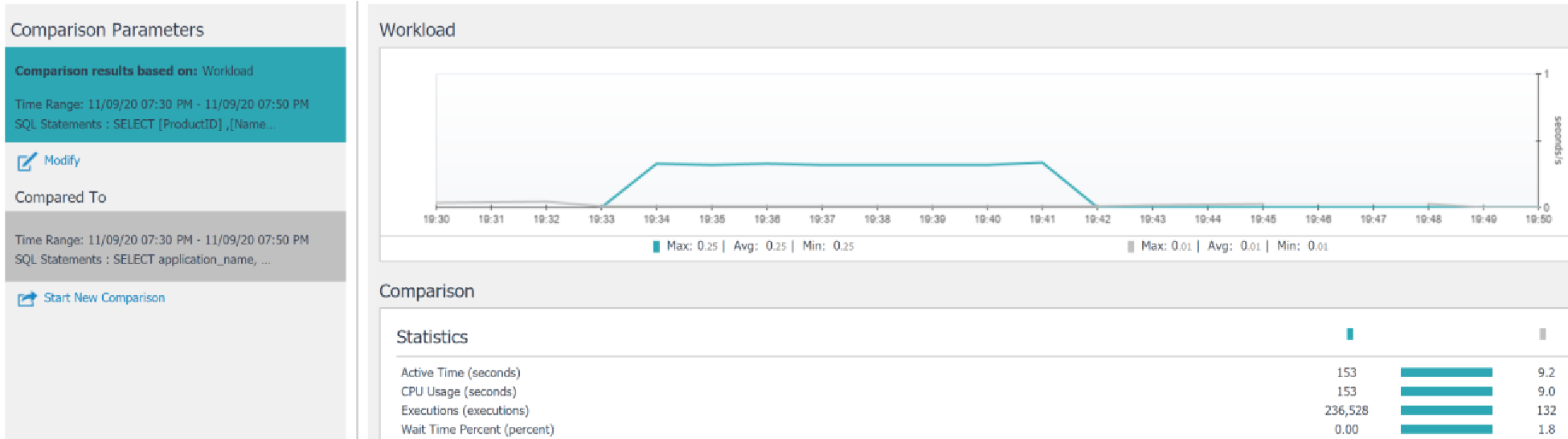Click the 19:42 marker on the time axis

click(x=1098, y=219)
